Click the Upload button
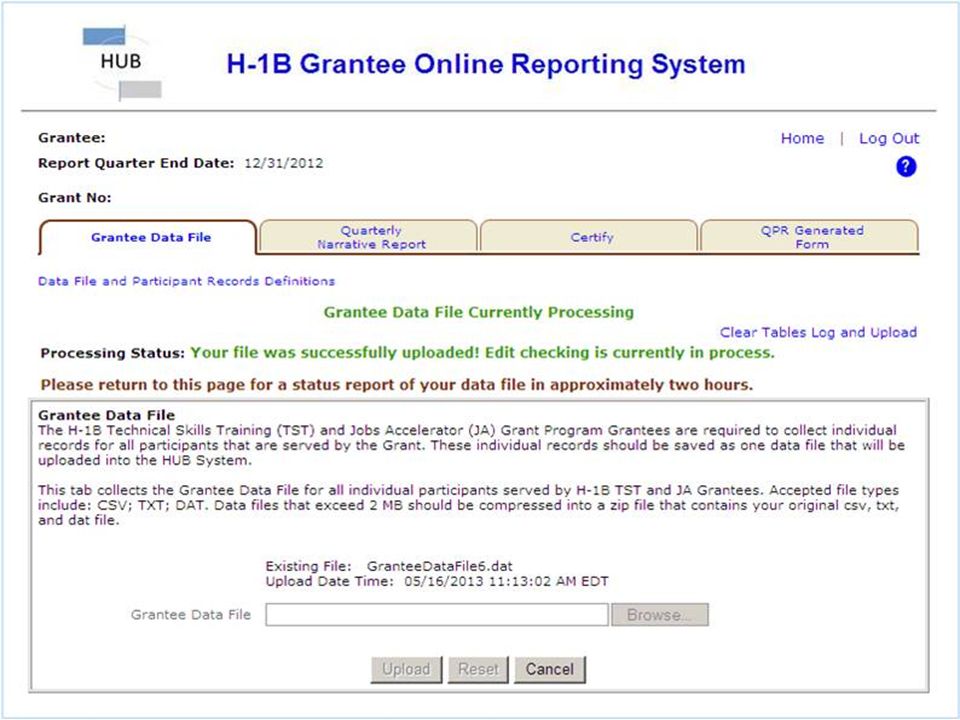Viewport: 960px width, 720px height. [406, 669]
